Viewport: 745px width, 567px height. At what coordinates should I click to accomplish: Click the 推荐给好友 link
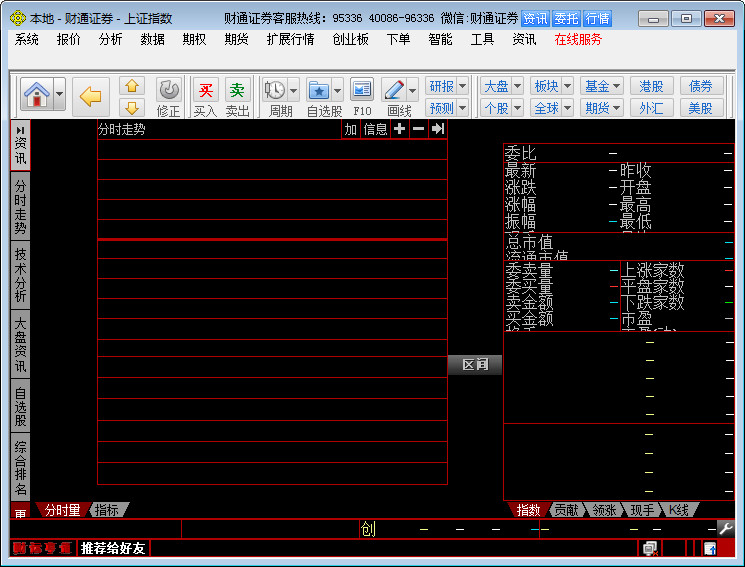[x=113, y=548]
